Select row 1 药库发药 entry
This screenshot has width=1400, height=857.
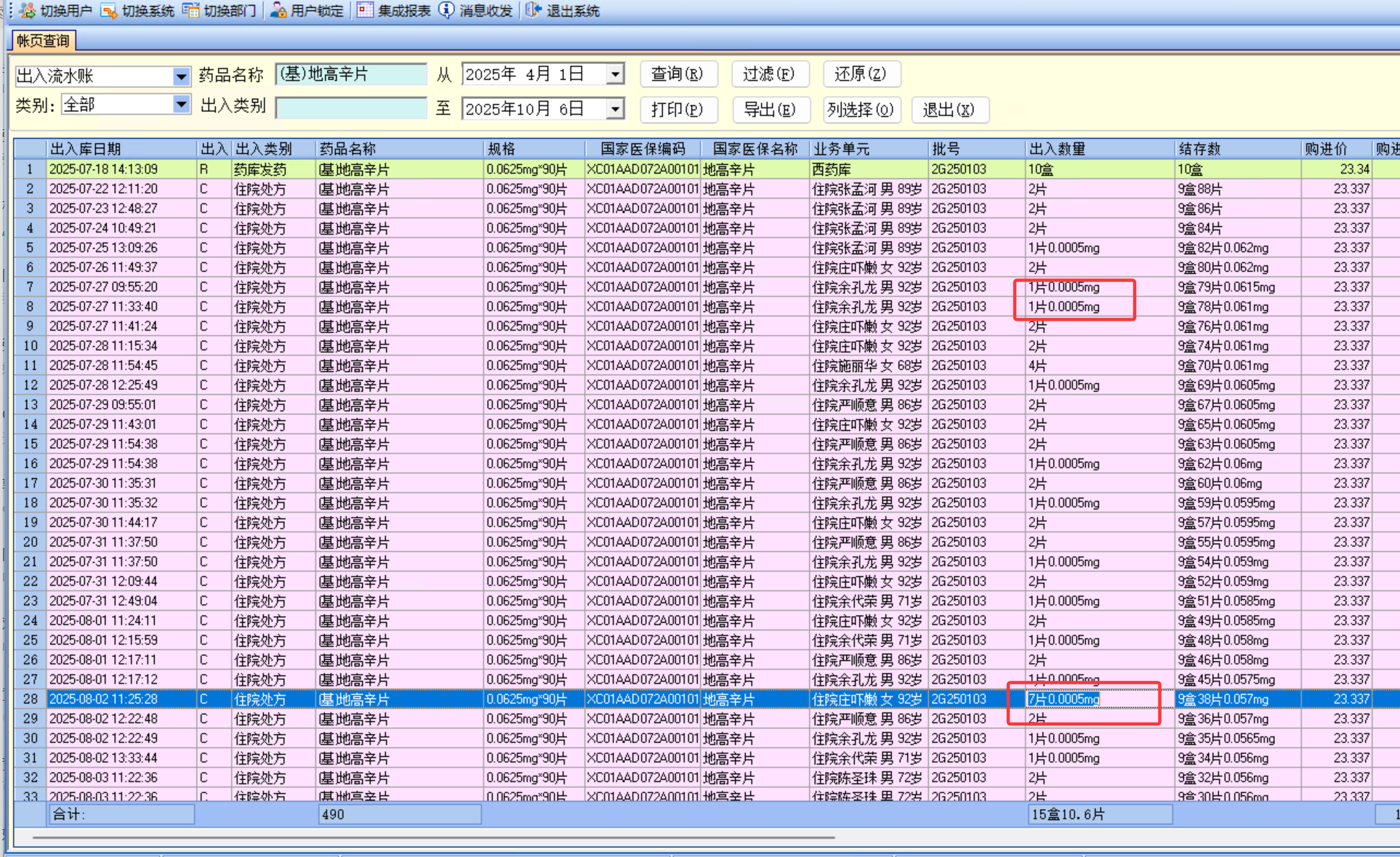tap(260, 169)
